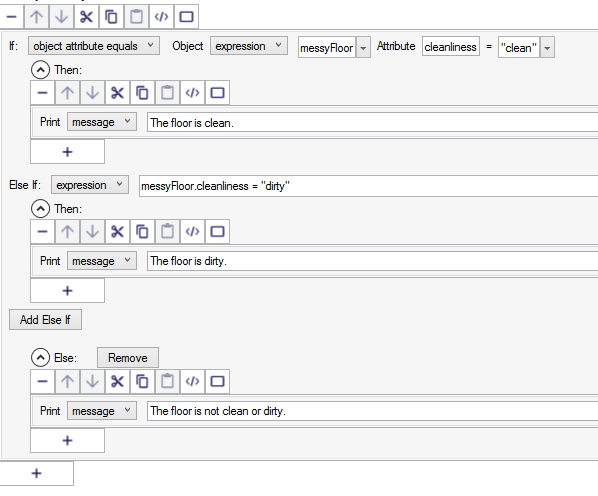Open the Object 'expression' type dropdown
The image size is (598, 496).
pos(249,46)
